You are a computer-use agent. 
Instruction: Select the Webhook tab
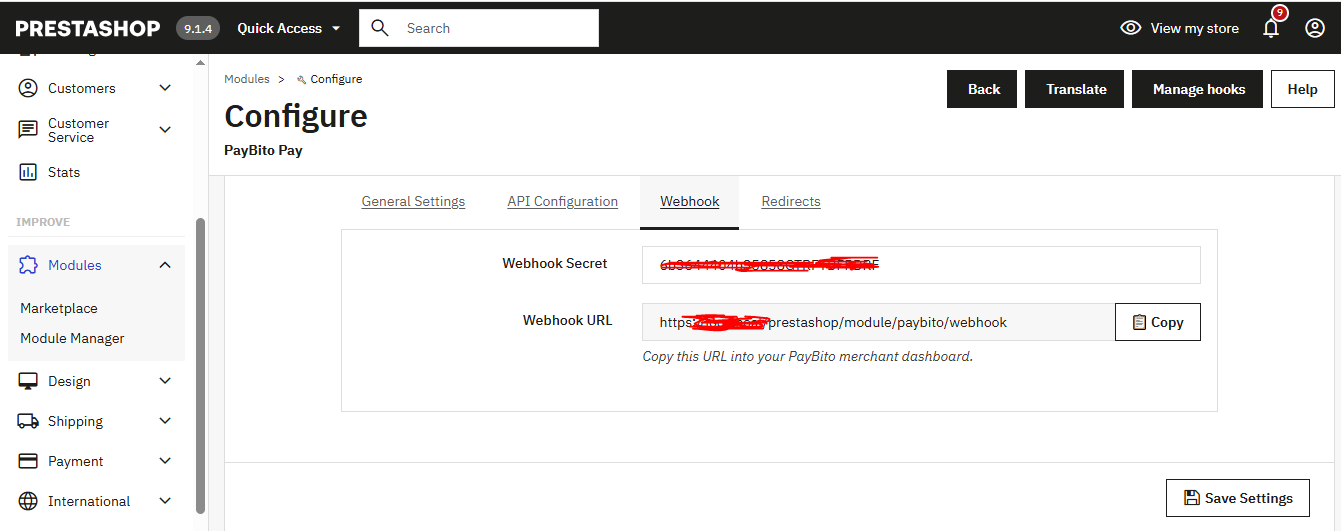690,201
